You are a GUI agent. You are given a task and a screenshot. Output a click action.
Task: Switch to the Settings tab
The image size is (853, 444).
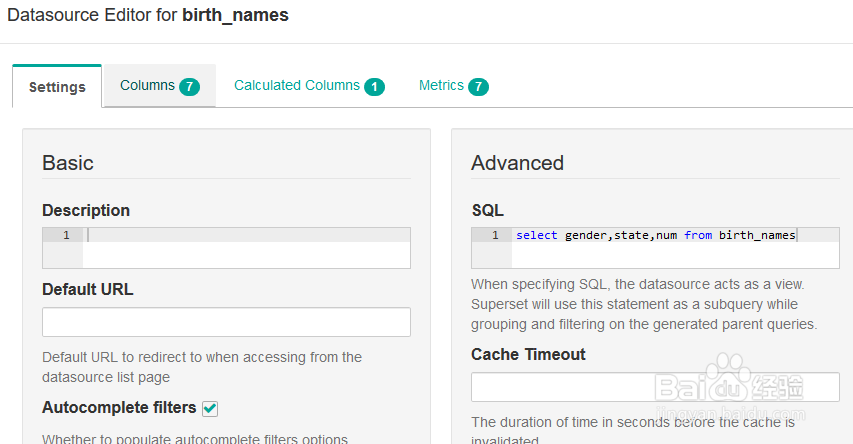point(57,87)
